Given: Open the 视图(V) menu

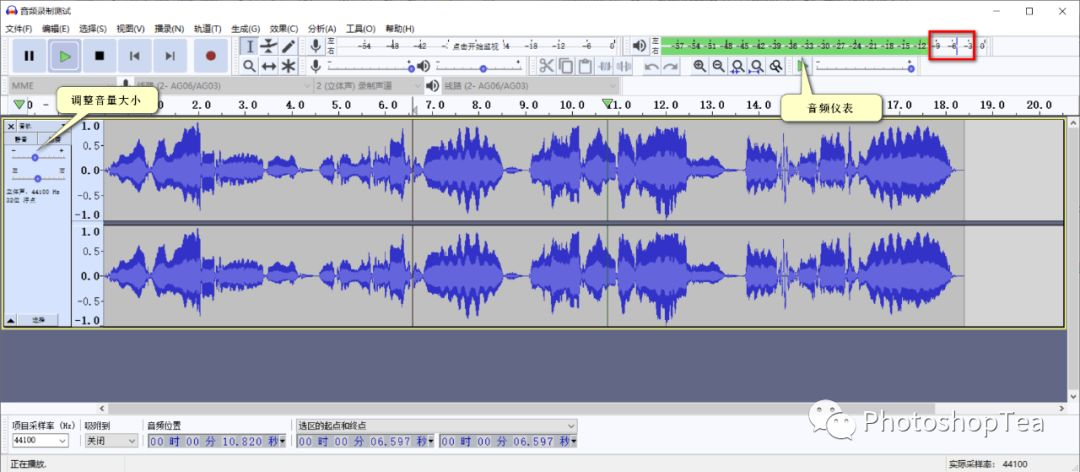Looking at the screenshot, I should click(x=130, y=29).
